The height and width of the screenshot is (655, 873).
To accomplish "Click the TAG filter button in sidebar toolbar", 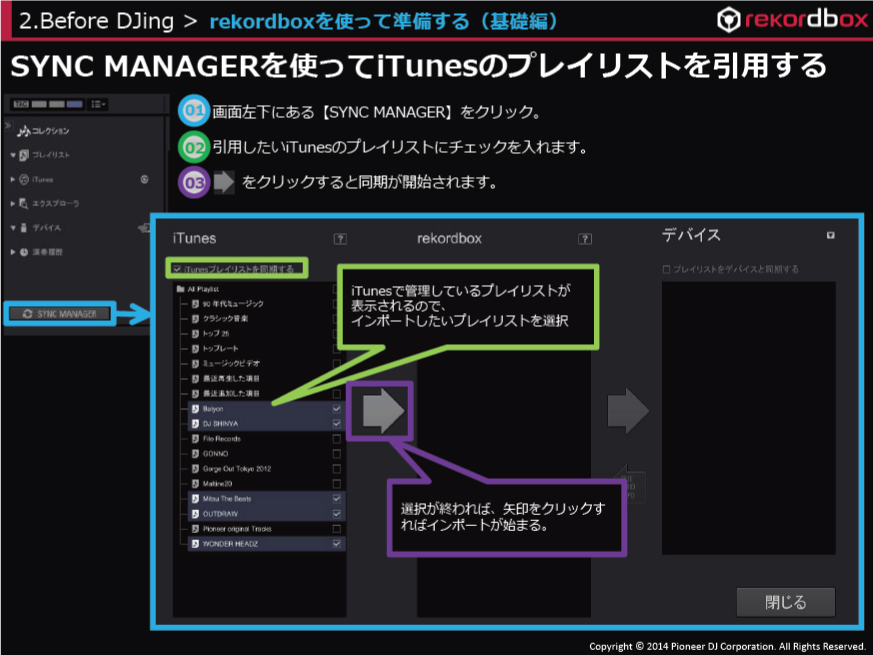I will click(21, 104).
